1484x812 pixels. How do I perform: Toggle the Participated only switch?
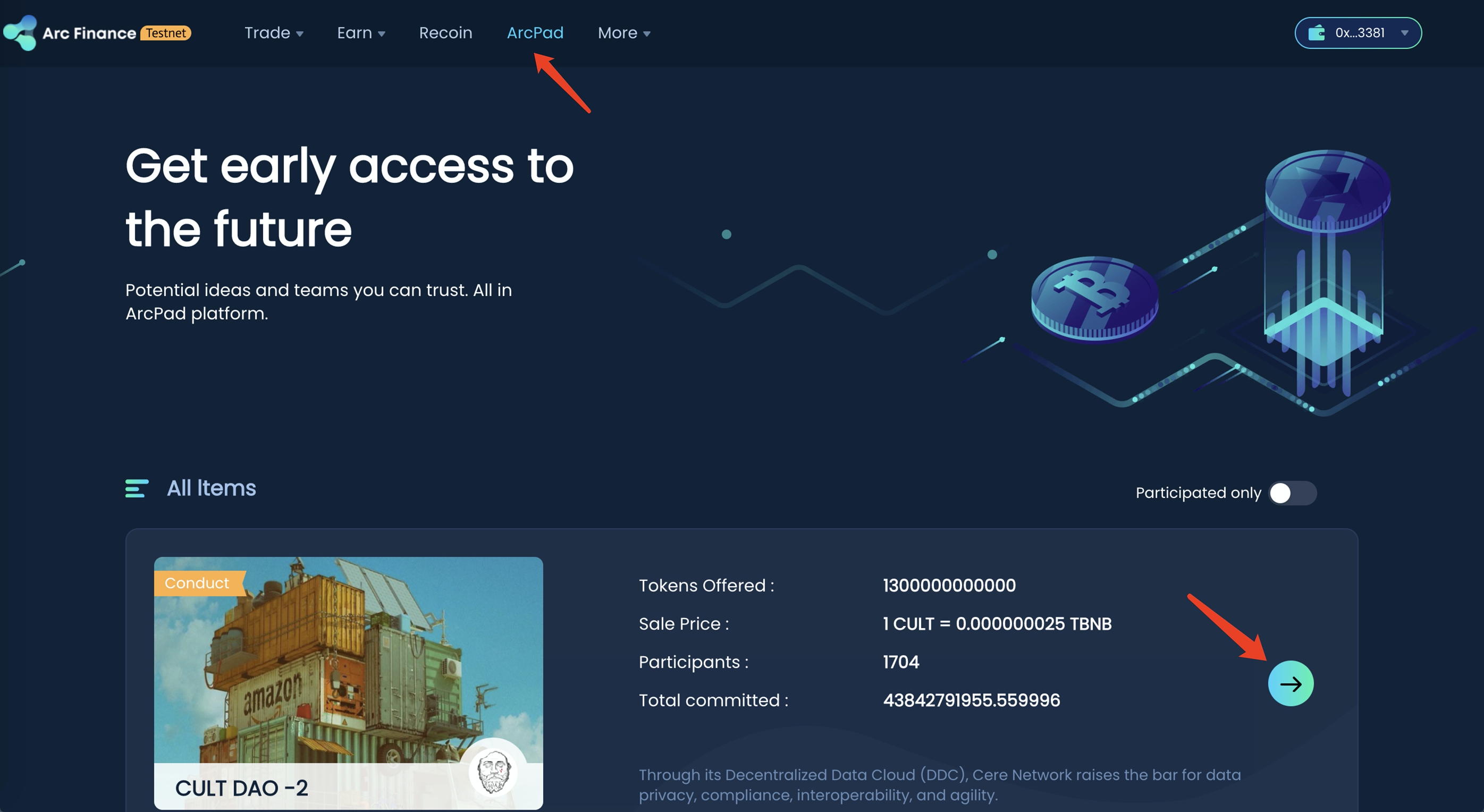pyautogui.click(x=1292, y=493)
